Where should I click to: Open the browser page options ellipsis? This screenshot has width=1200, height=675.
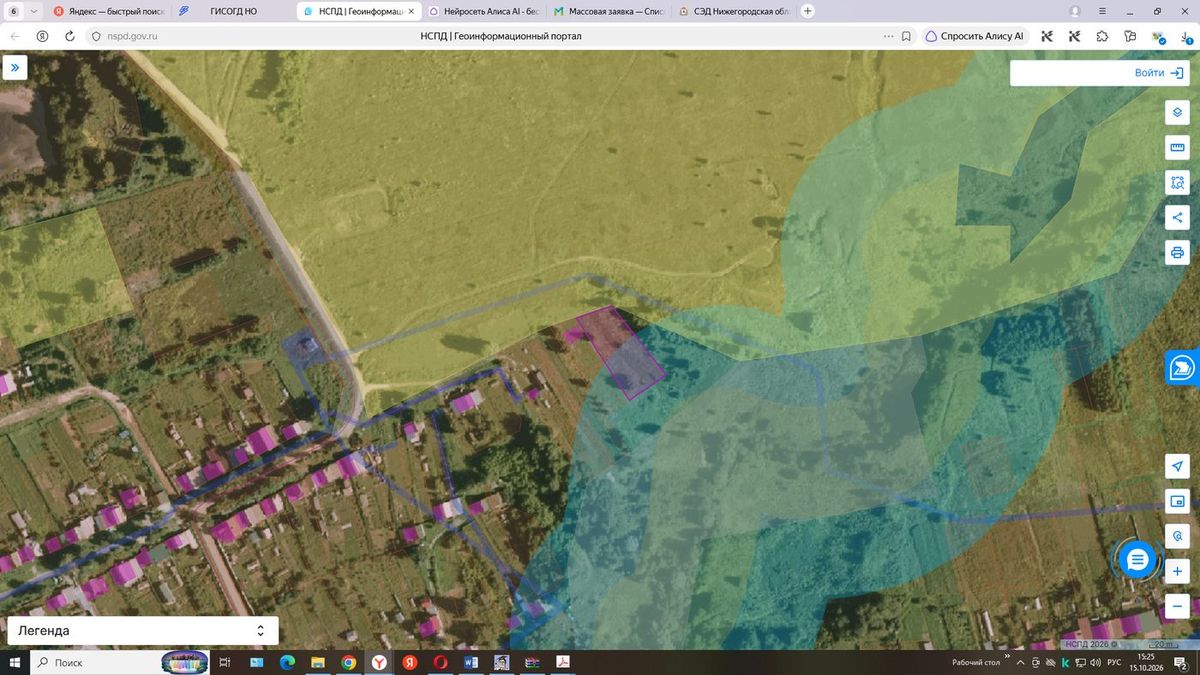[x=888, y=36]
